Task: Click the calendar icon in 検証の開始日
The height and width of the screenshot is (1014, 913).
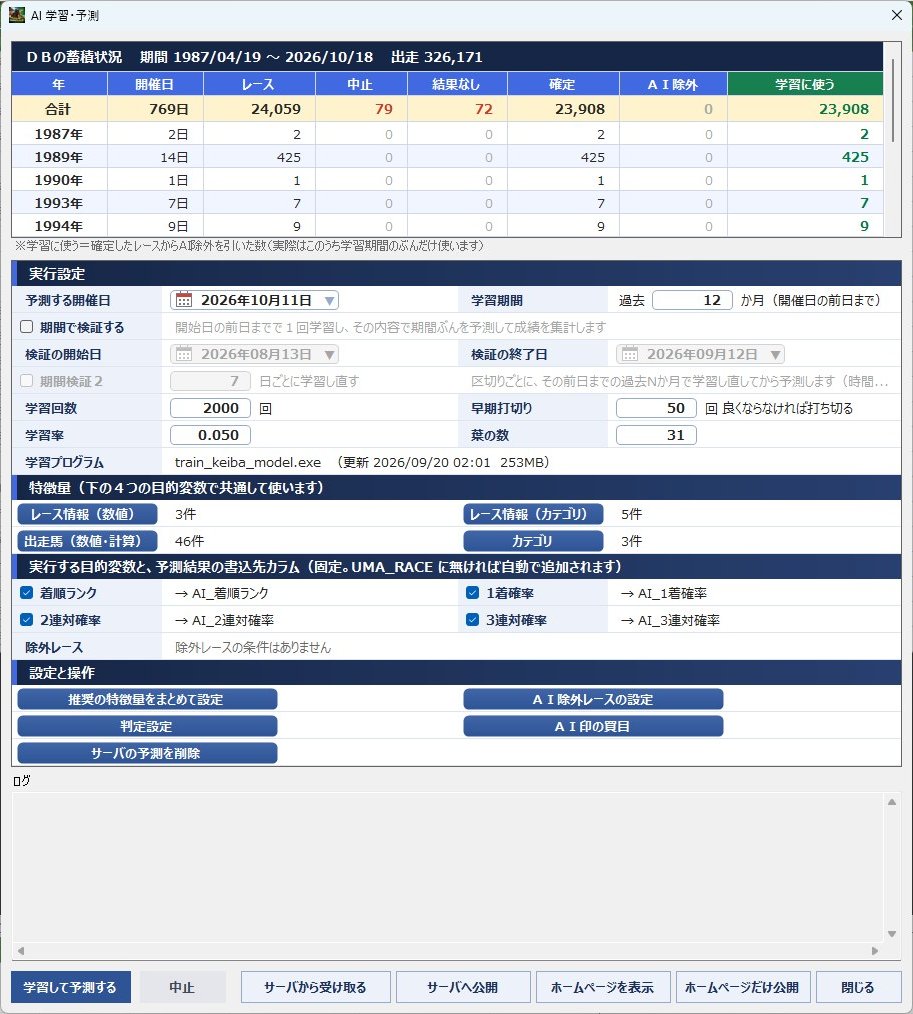Action: [x=184, y=354]
